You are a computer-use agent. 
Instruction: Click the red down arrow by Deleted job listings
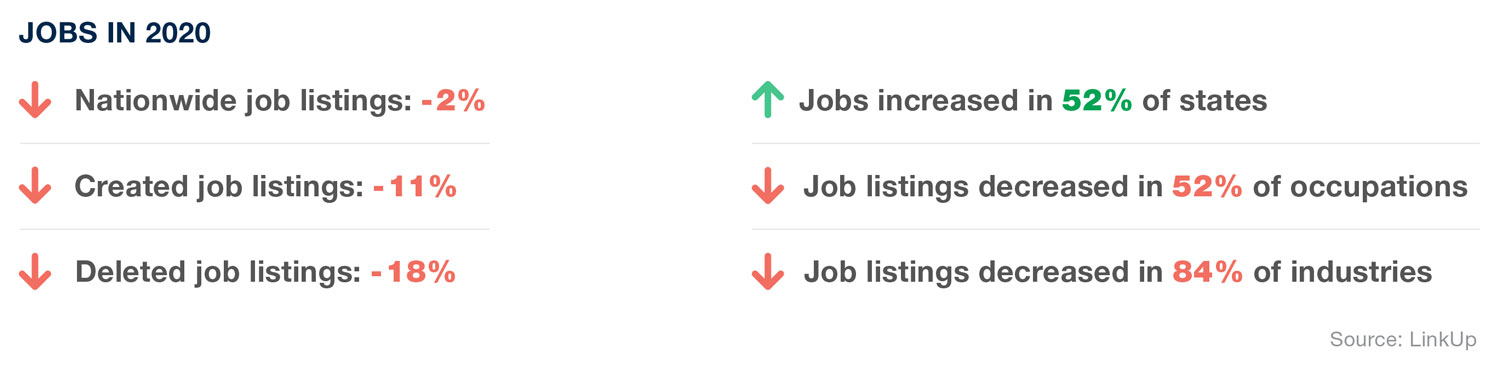[35, 272]
